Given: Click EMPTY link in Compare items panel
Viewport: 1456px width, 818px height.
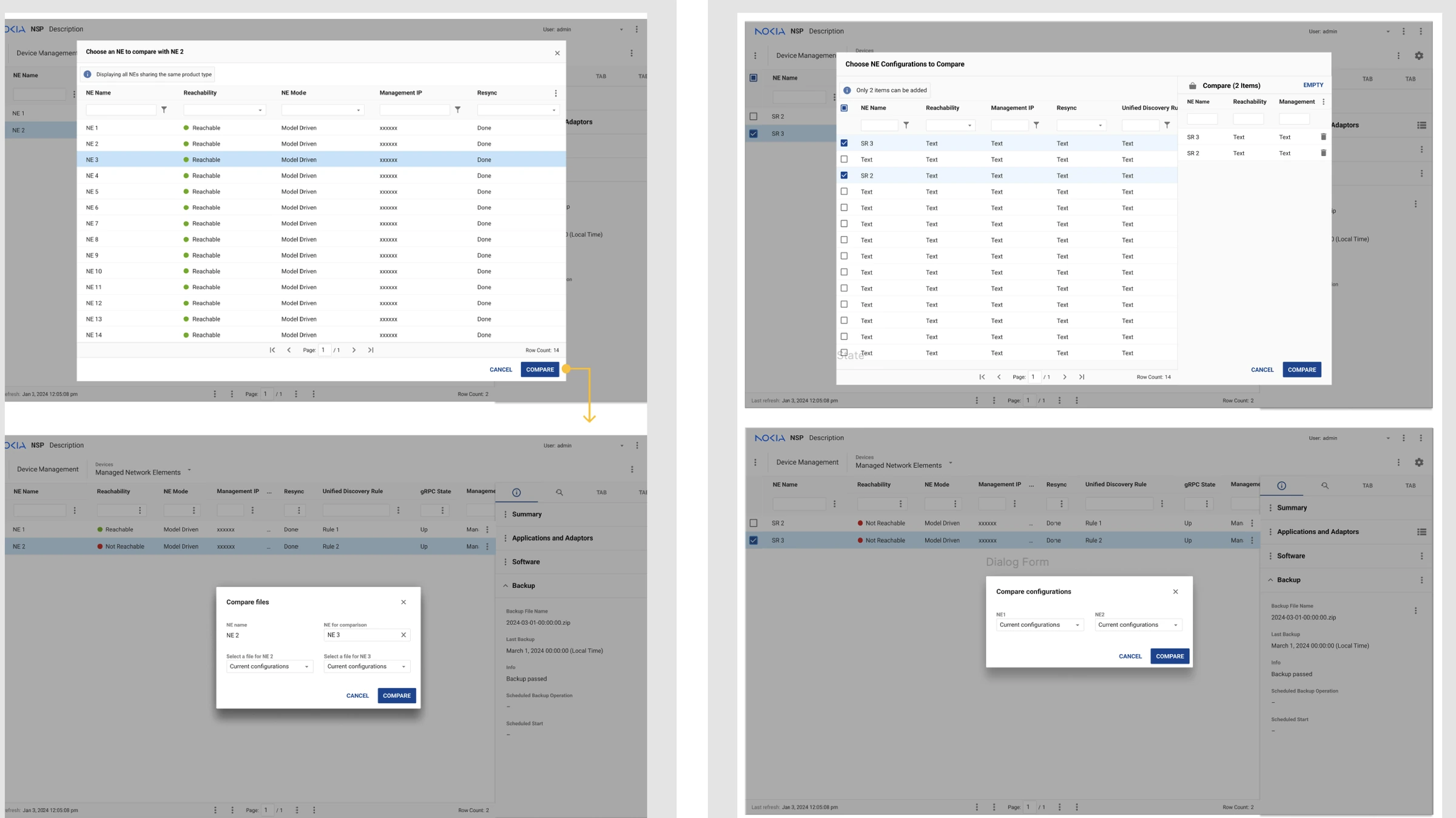Looking at the screenshot, I should click(1313, 85).
